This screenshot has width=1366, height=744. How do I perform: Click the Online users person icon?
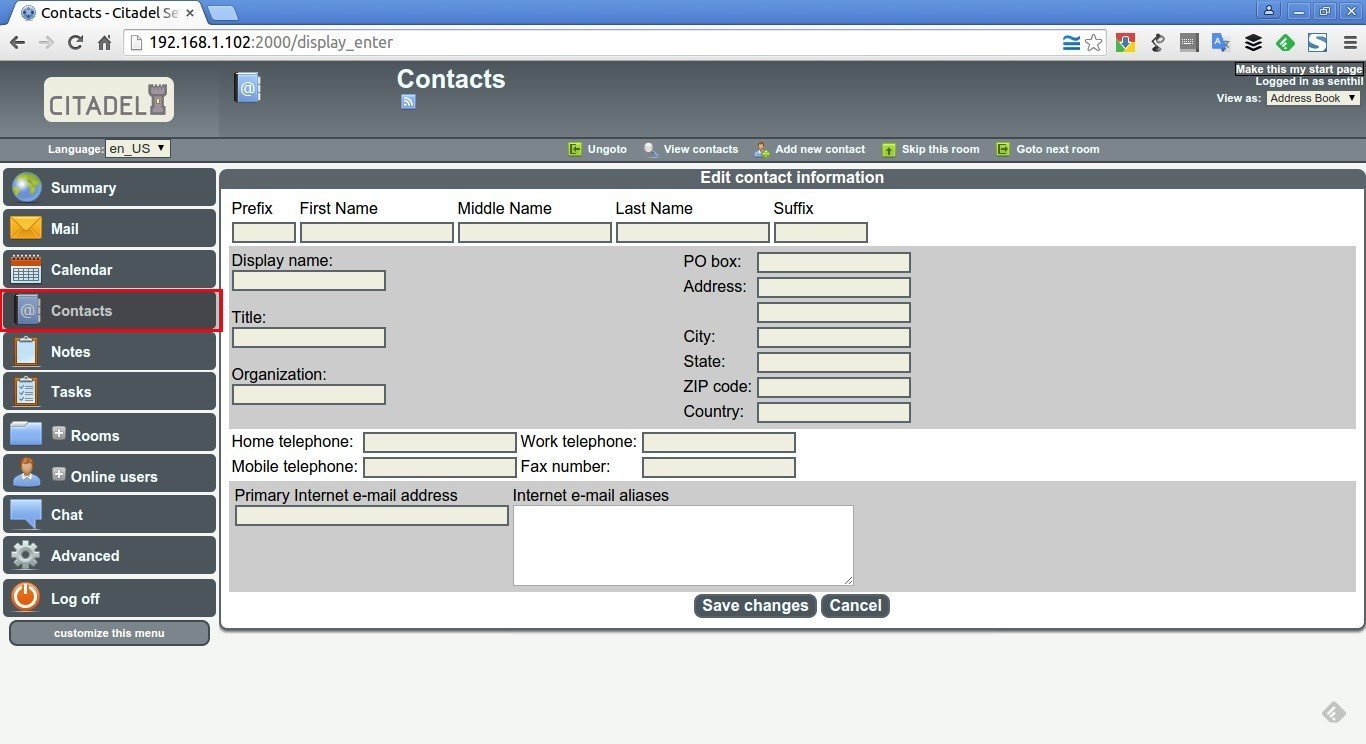[26, 473]
